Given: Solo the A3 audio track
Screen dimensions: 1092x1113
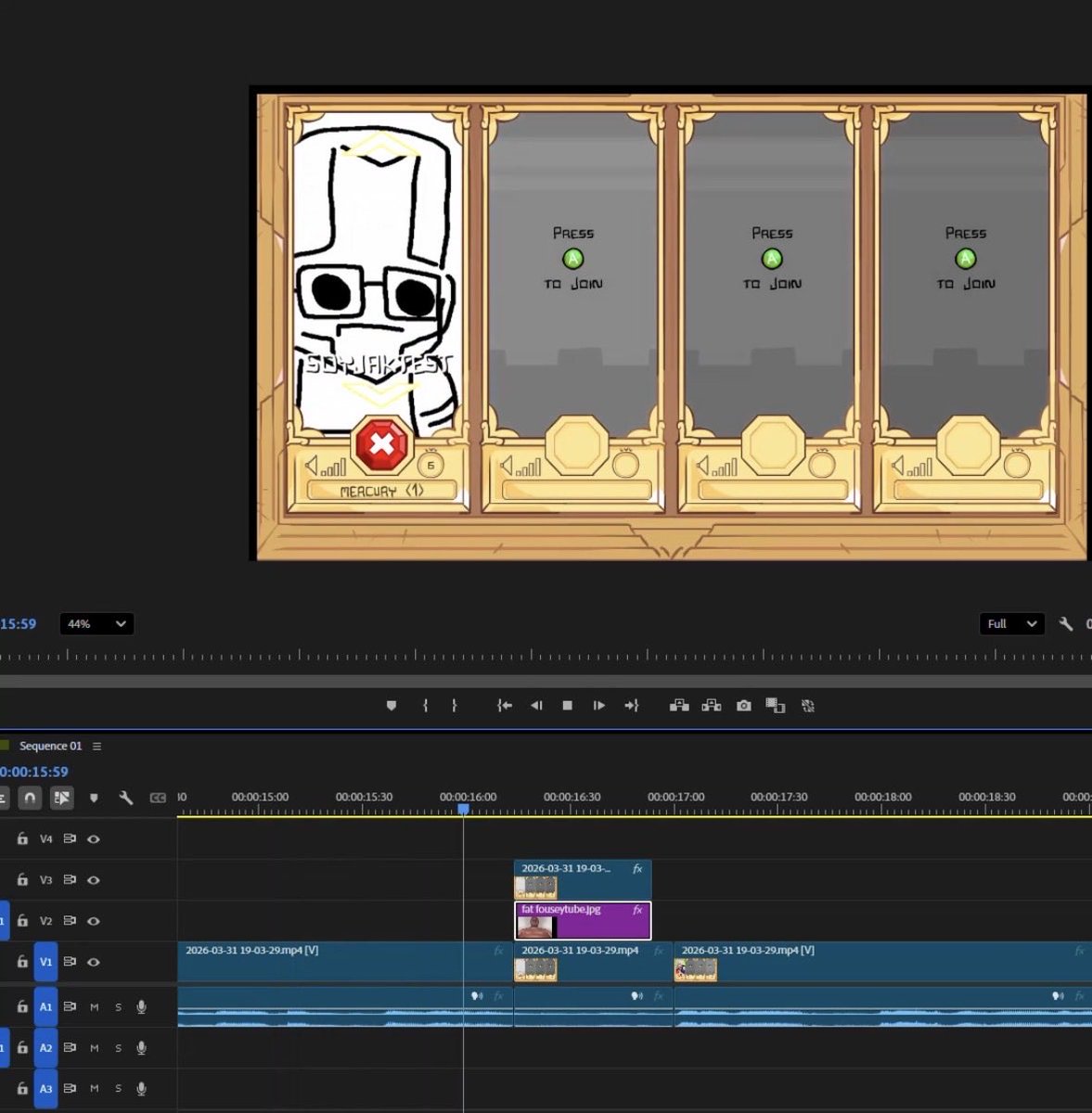Looking at the screenshot, I should 118,1089.
